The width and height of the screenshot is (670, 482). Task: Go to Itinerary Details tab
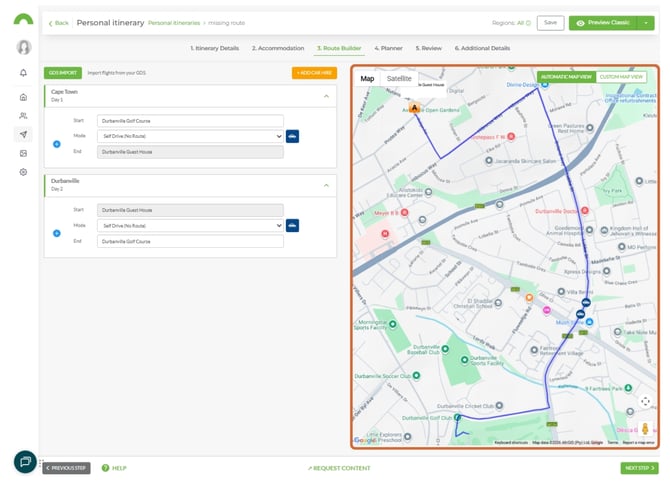click(x=215, y=48)
